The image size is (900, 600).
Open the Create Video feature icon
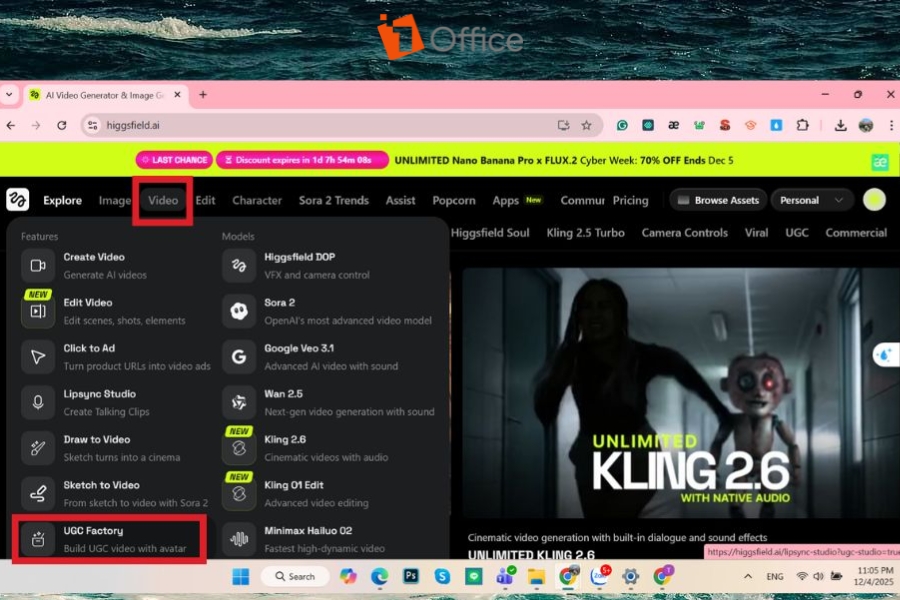[38, 265]
